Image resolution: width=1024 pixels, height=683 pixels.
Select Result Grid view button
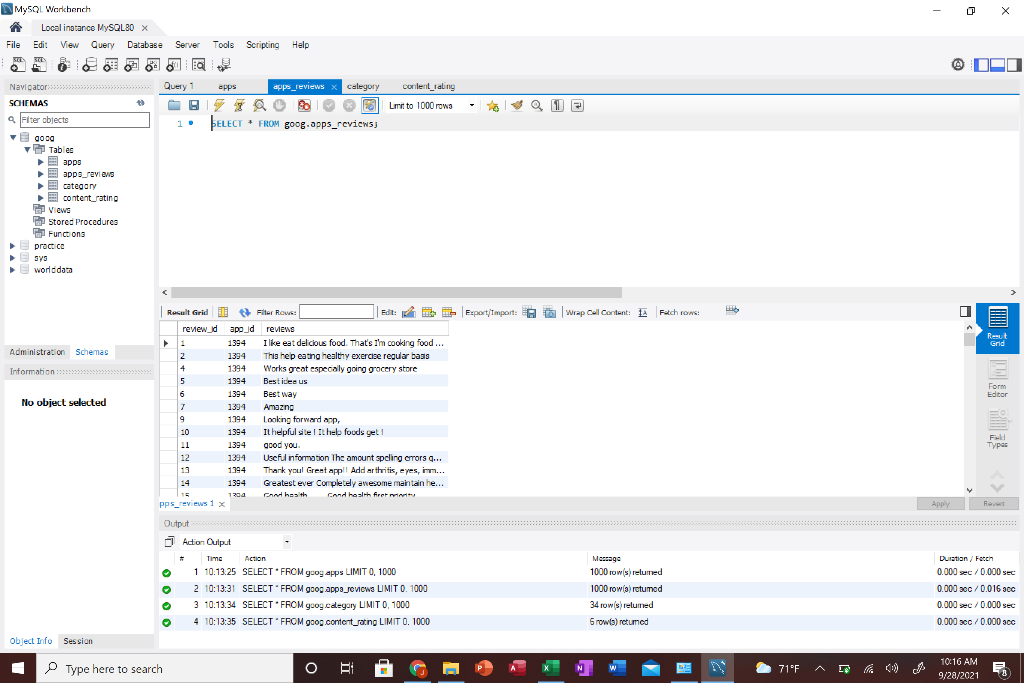click(997, 328)
